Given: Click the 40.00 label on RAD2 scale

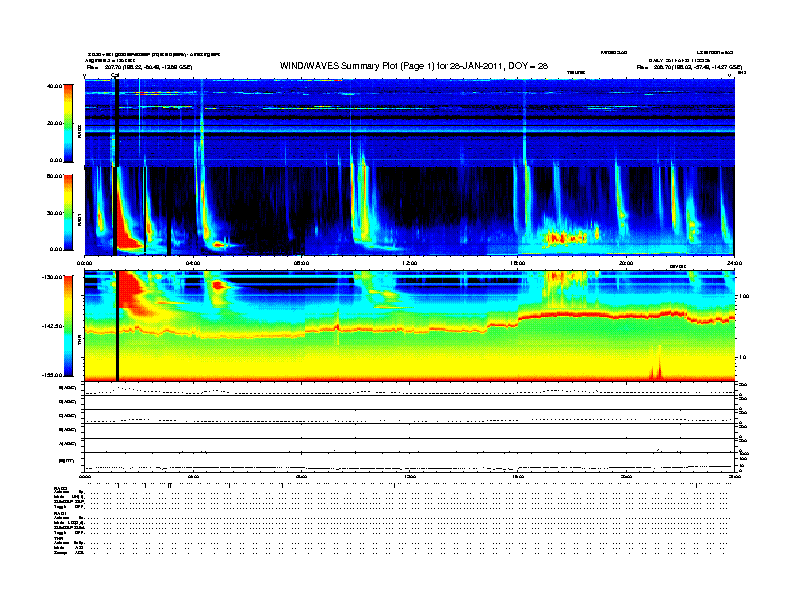Looking at the screenshot, I should [54, 86].
